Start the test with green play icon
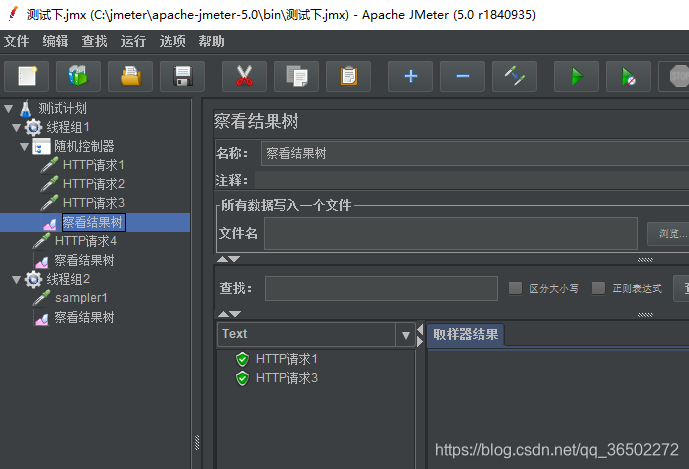The width and height of the screenshot is (689, 469). (x=577, y=76)
